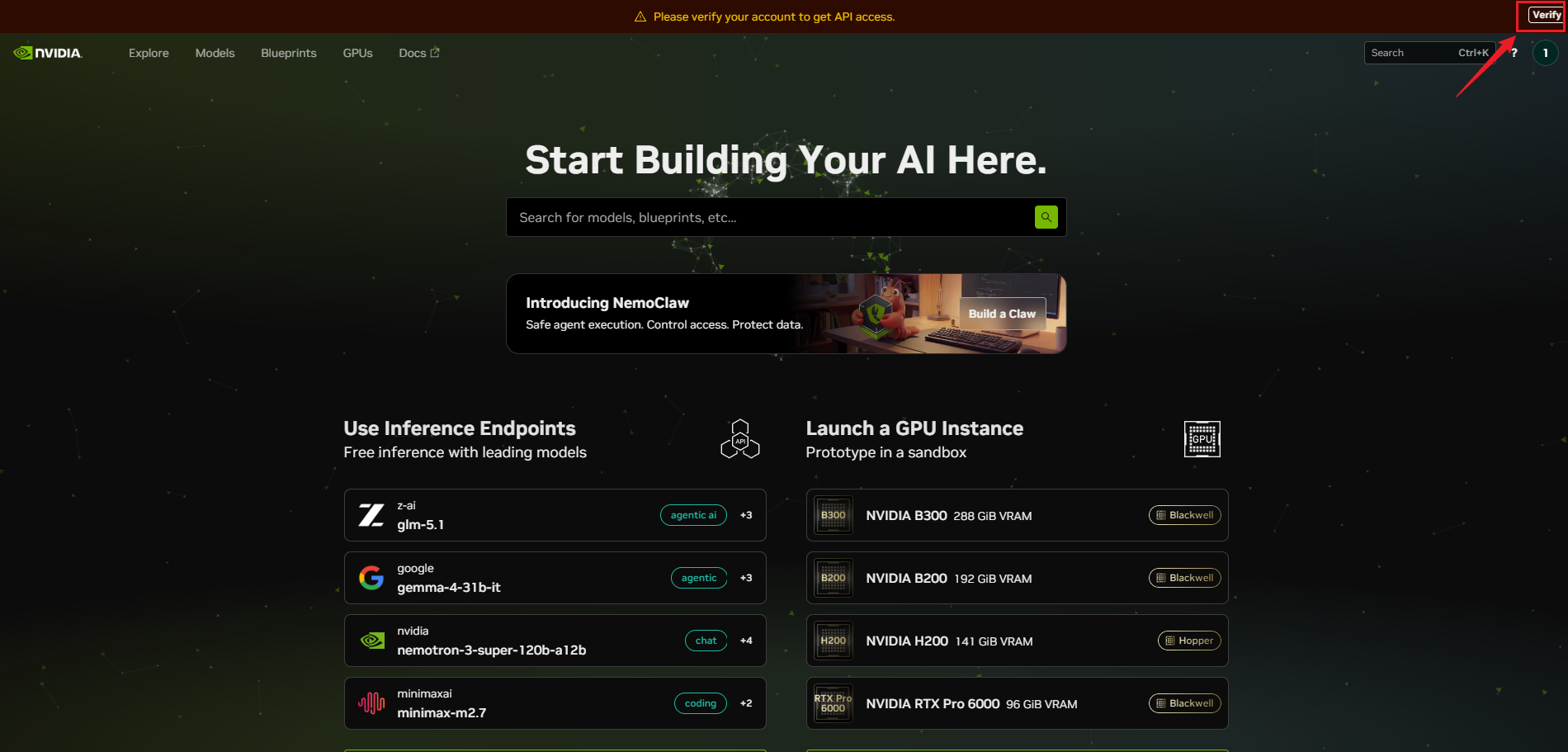The image size is (1568, 752).
Task: Select the B300 chip thumbnail
Action: coord(833,515)
